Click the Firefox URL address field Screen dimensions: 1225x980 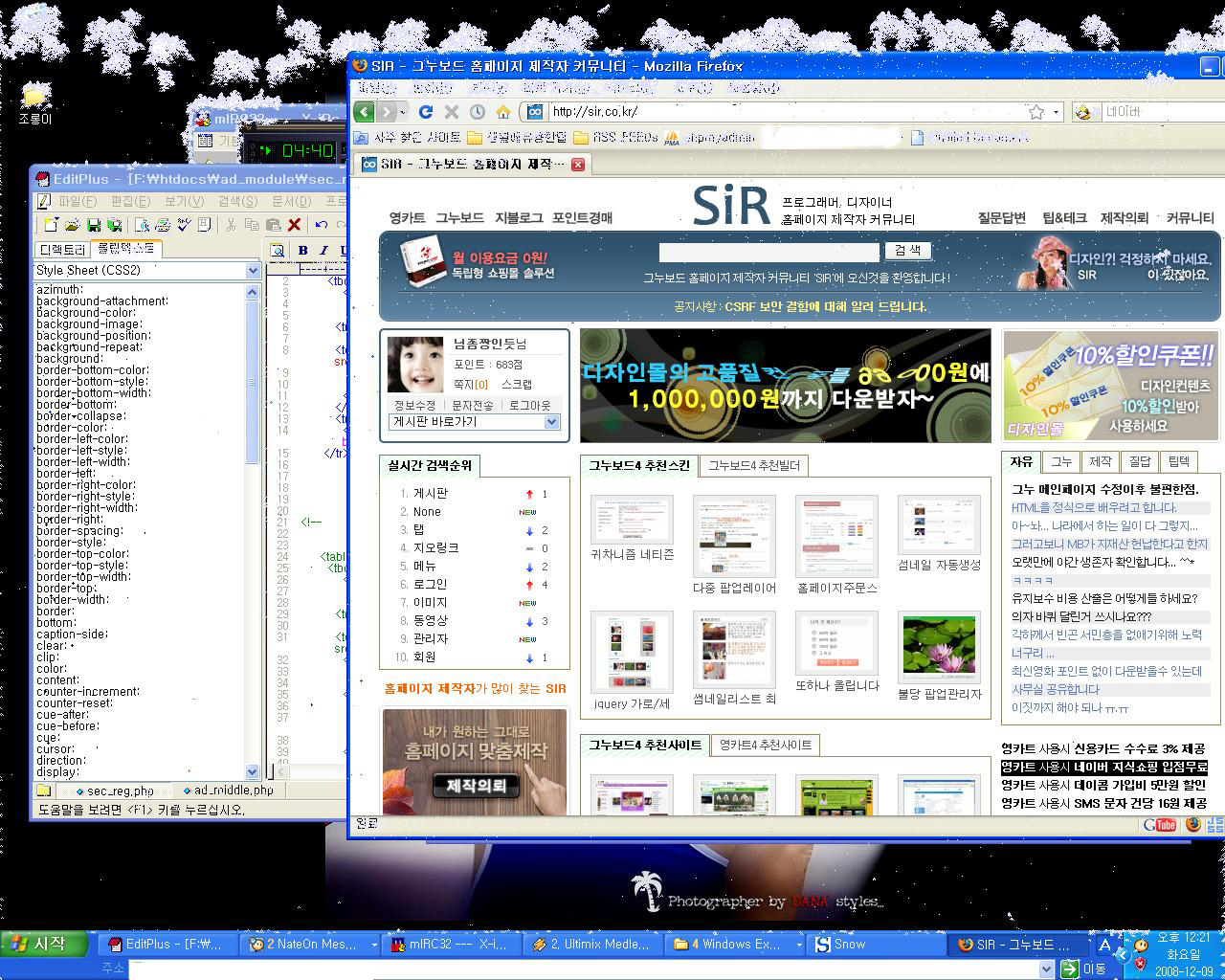coord(785,112)
